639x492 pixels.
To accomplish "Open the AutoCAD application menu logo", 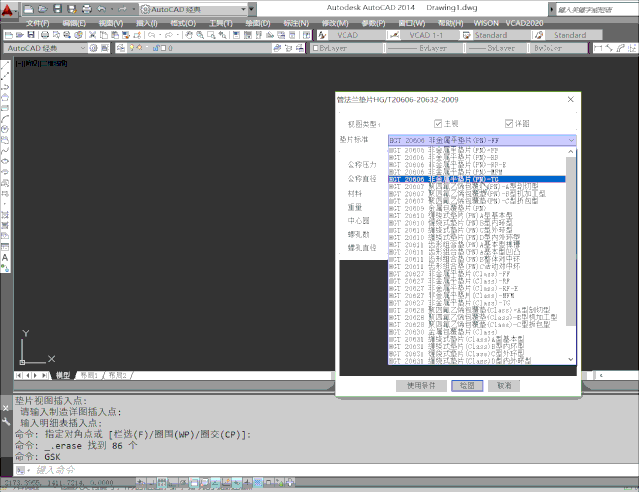I will [x=10, y=9].
